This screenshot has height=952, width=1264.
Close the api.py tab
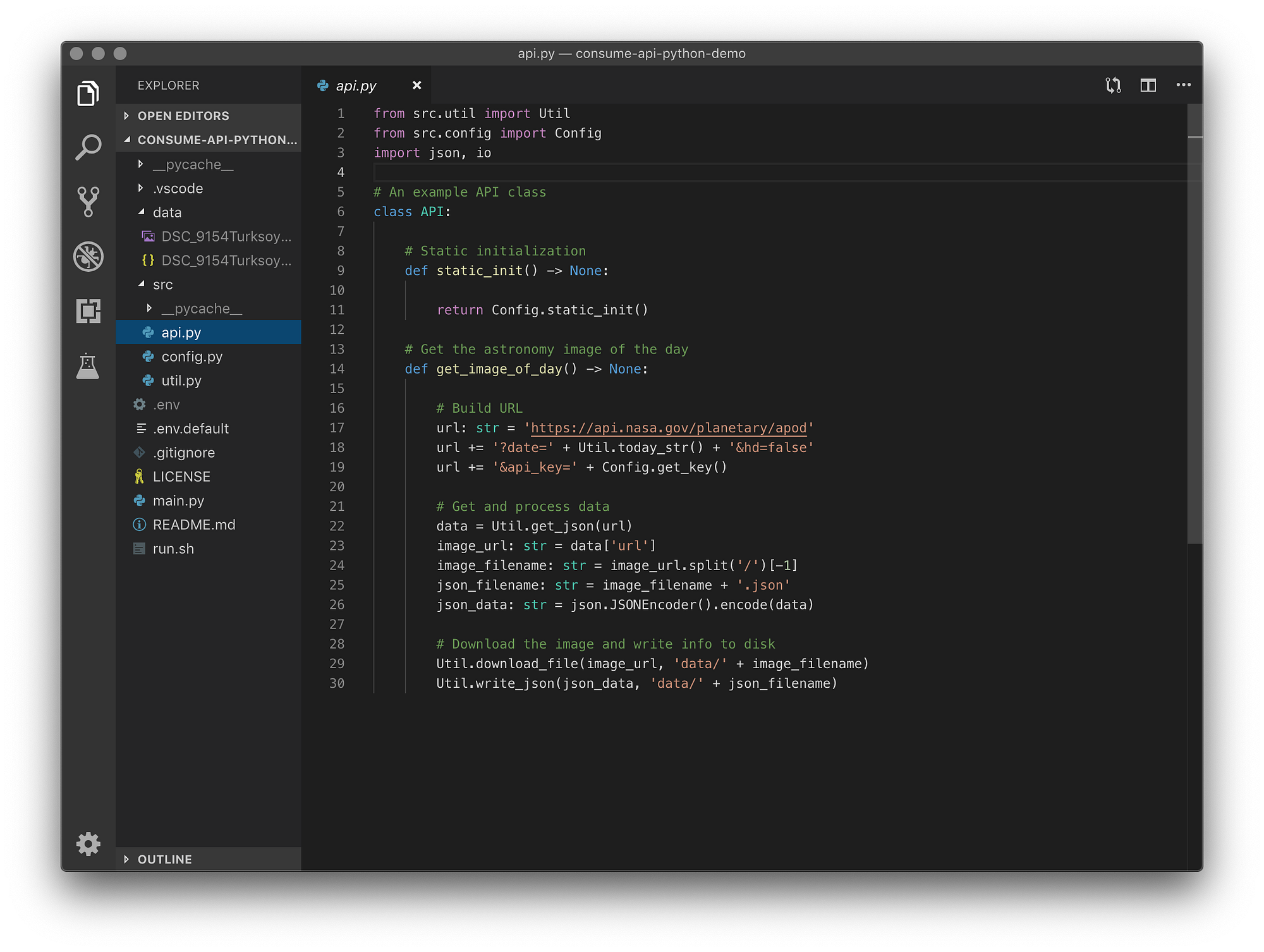click(x=416, y=85)
